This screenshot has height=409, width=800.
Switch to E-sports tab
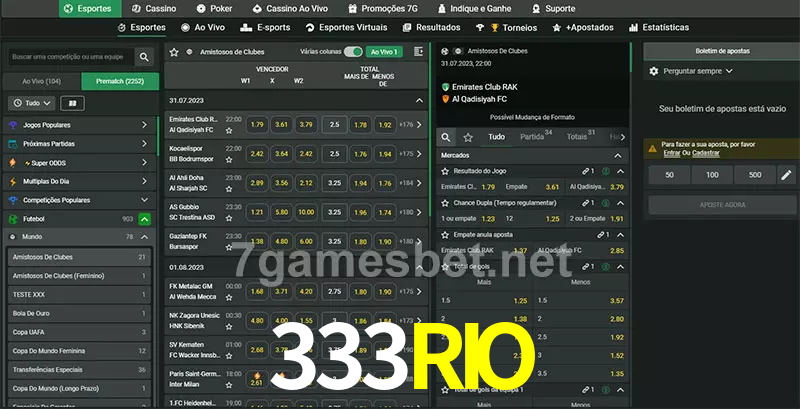(265, 28)
